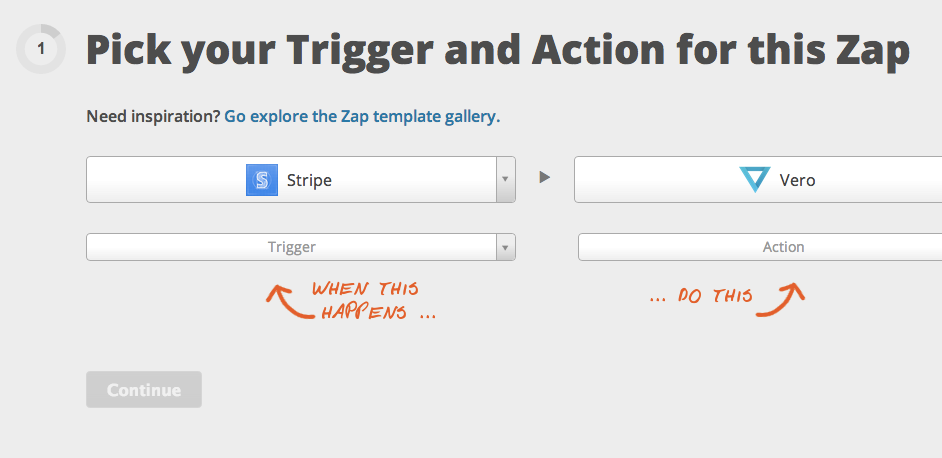
Task: Click the 'Need inspiration?' text
Action: click(153, 116)
